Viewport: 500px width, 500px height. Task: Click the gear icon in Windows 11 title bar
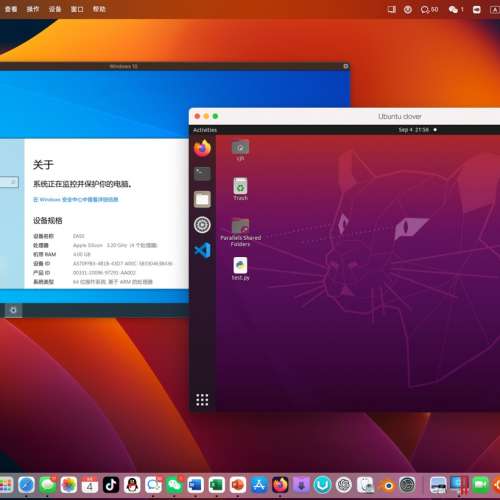pyautogui.click(x=346, y=66)
